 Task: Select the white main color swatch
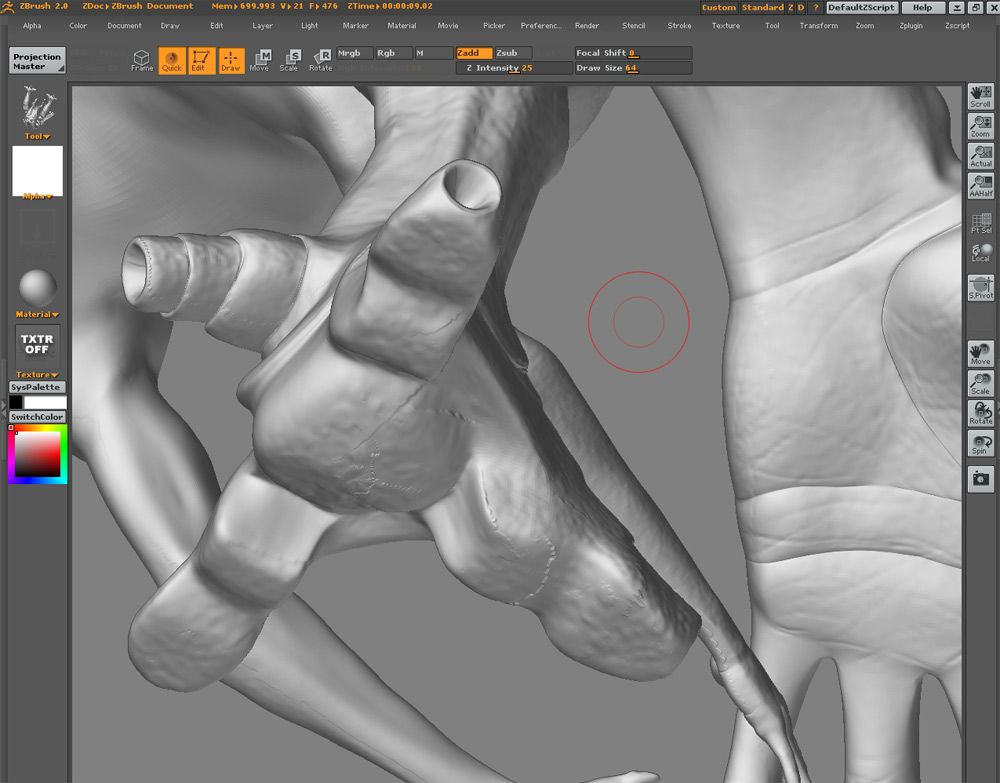click(45, 402)
